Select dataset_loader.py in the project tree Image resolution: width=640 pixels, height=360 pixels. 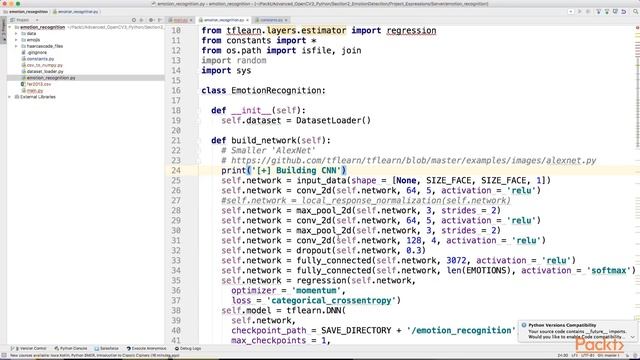pos(45,71)
